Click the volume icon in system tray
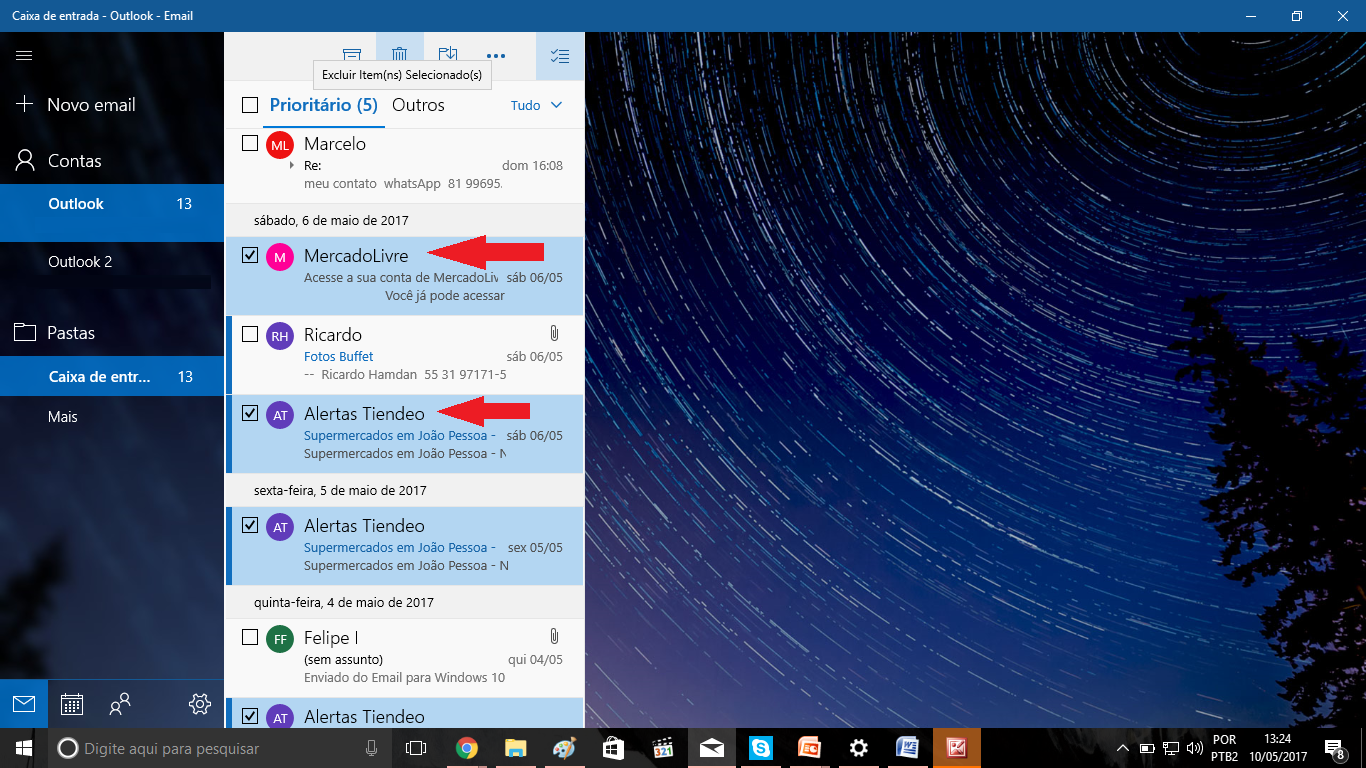 (1195, 748)
